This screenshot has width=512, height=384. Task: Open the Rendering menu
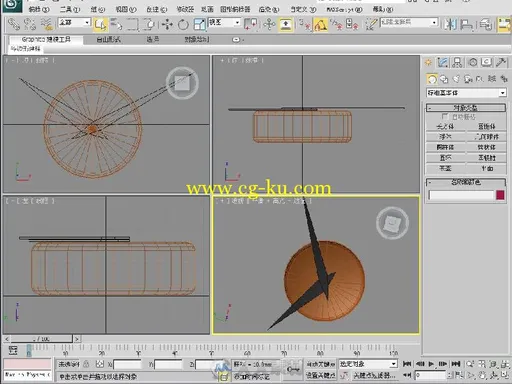[269, 9]
